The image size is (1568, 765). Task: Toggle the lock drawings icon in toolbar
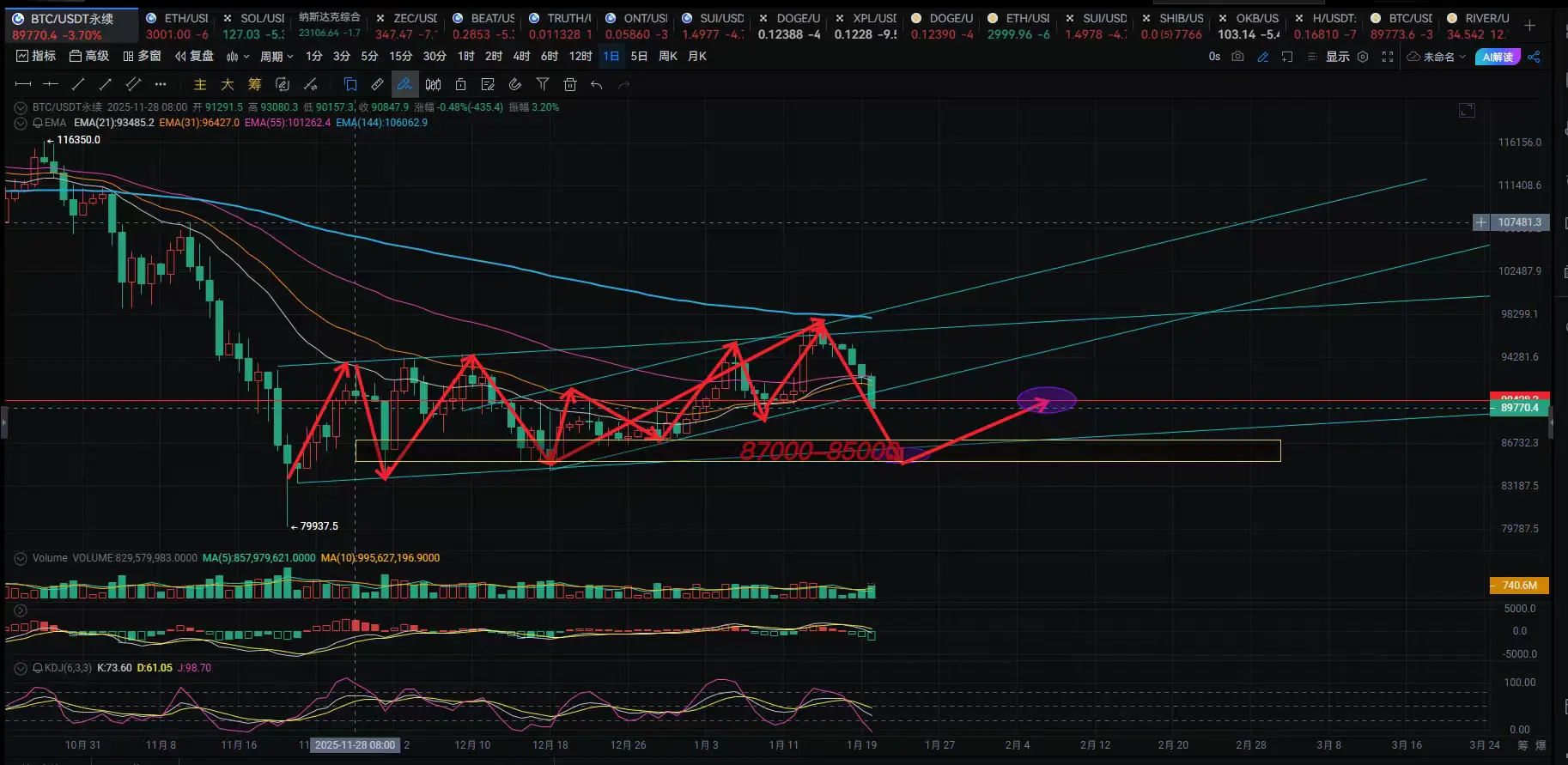pyautogui.click(x=460, y=84)
